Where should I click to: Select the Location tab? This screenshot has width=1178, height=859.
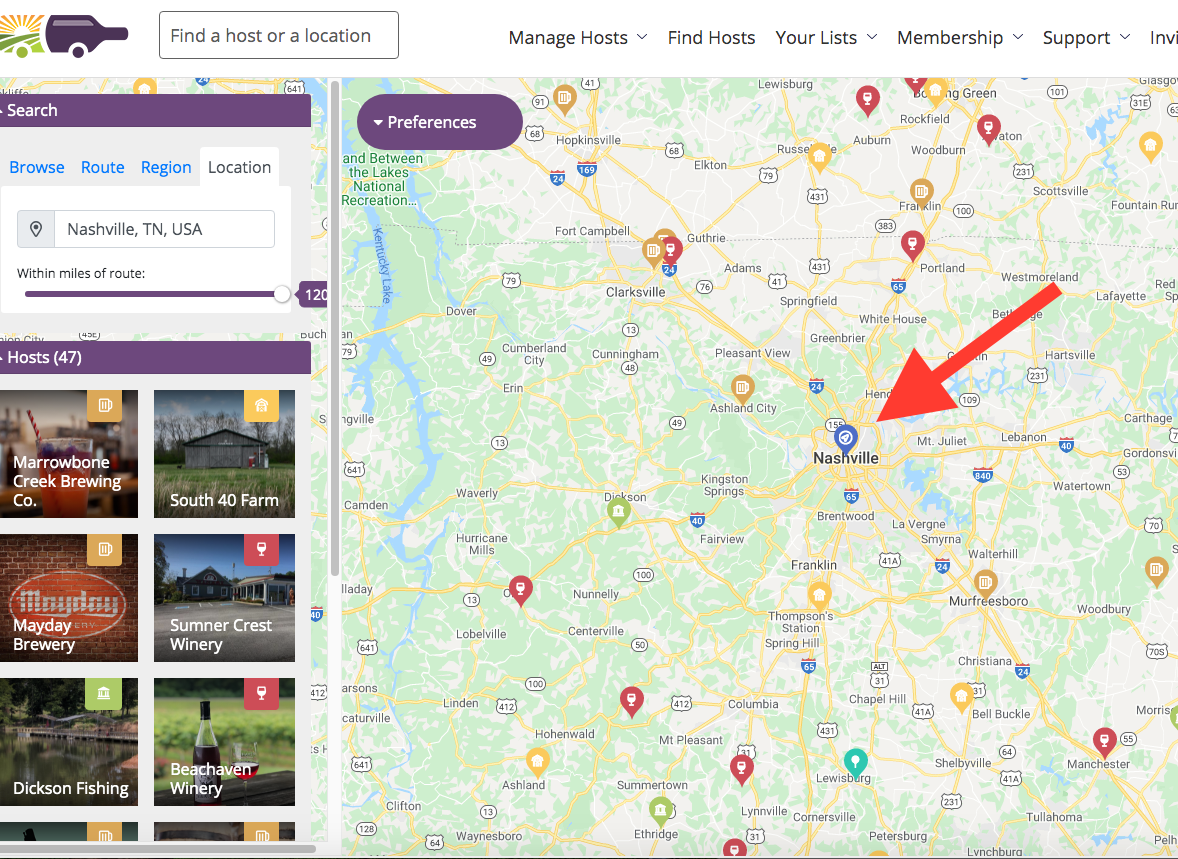[239, 168]
